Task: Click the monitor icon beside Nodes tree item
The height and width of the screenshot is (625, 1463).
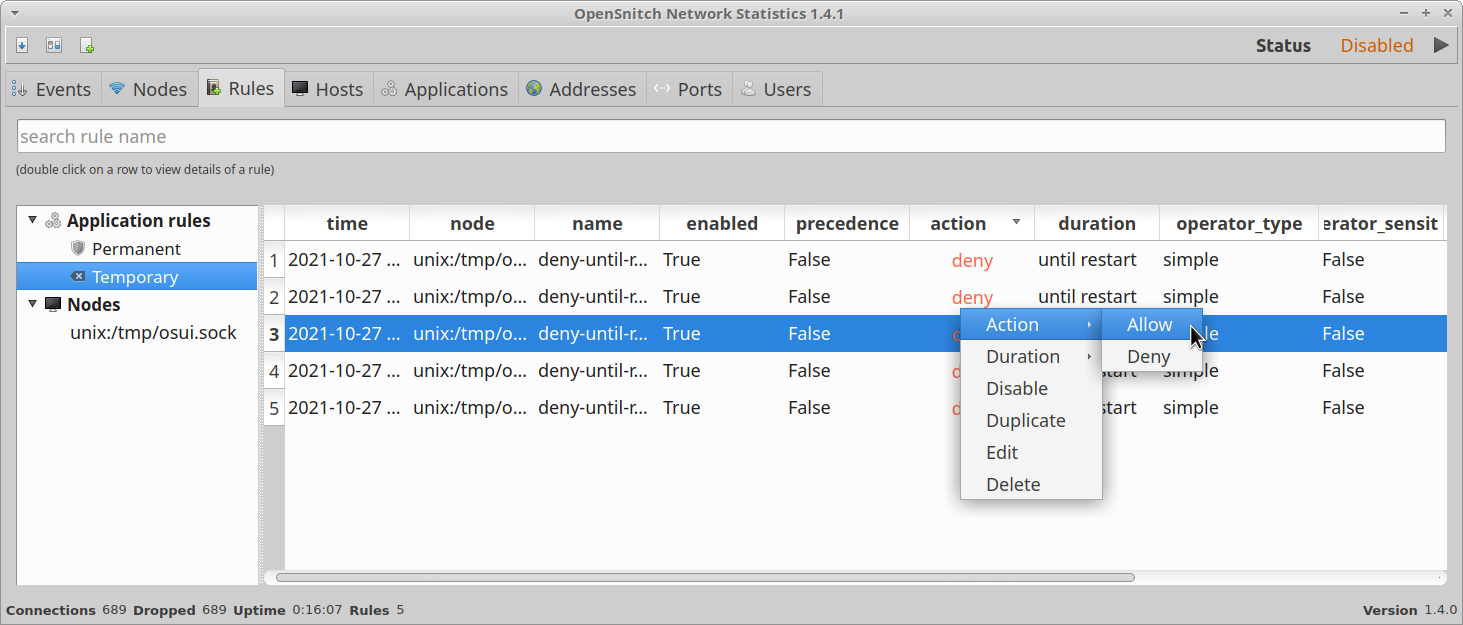Action: (53, 304)
